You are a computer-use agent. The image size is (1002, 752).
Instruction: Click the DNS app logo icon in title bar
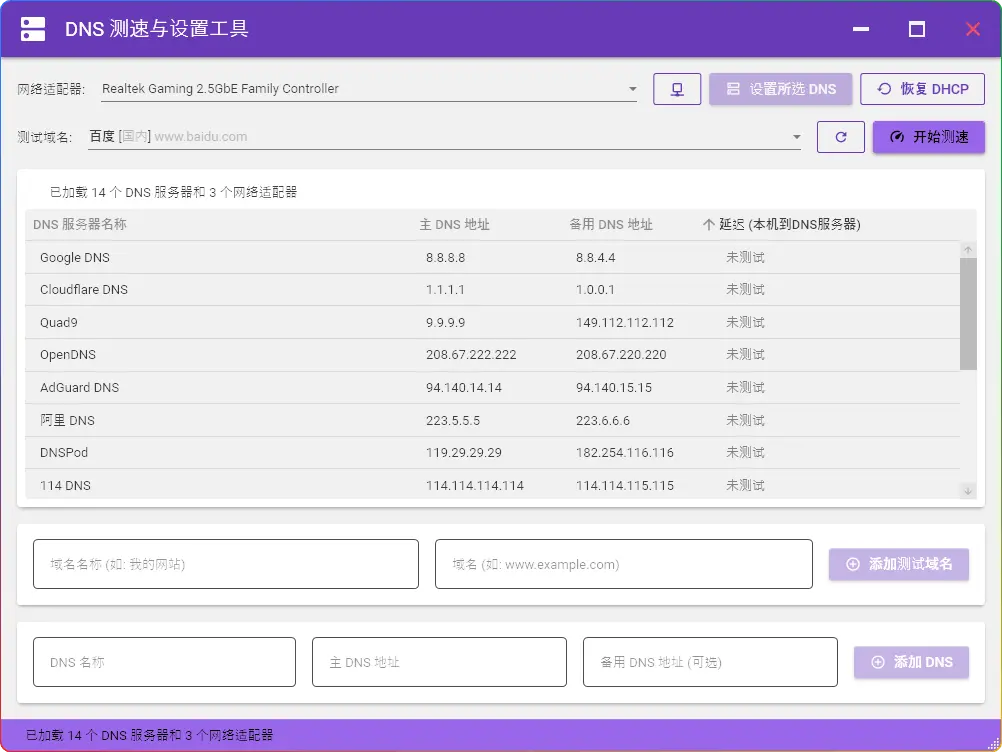point(33,29)
